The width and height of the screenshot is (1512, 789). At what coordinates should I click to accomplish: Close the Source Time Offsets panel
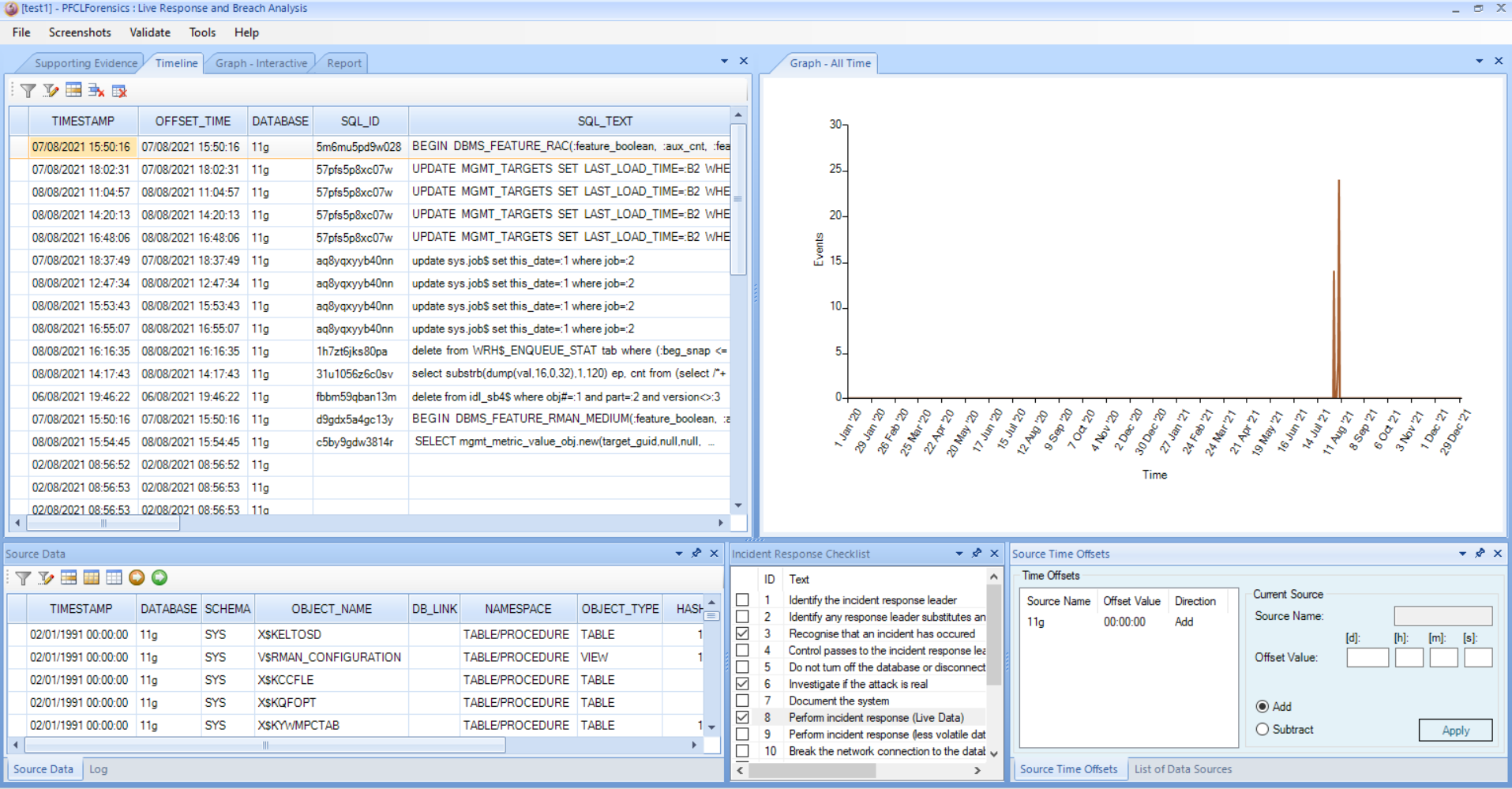1498,554
